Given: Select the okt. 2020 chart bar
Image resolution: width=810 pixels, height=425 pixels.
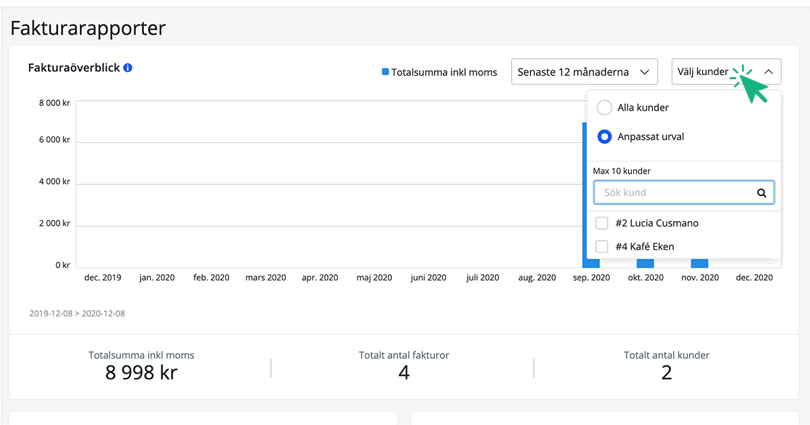Looking at the screenshot, I should coord(645,262).
